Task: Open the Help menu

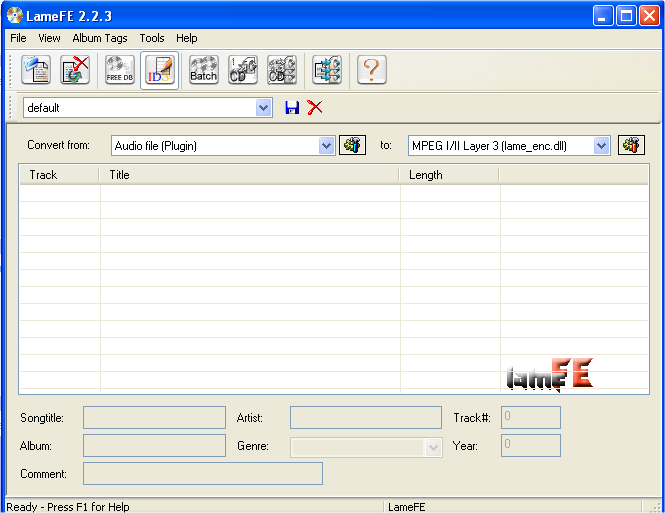Action: click(187, 38)
